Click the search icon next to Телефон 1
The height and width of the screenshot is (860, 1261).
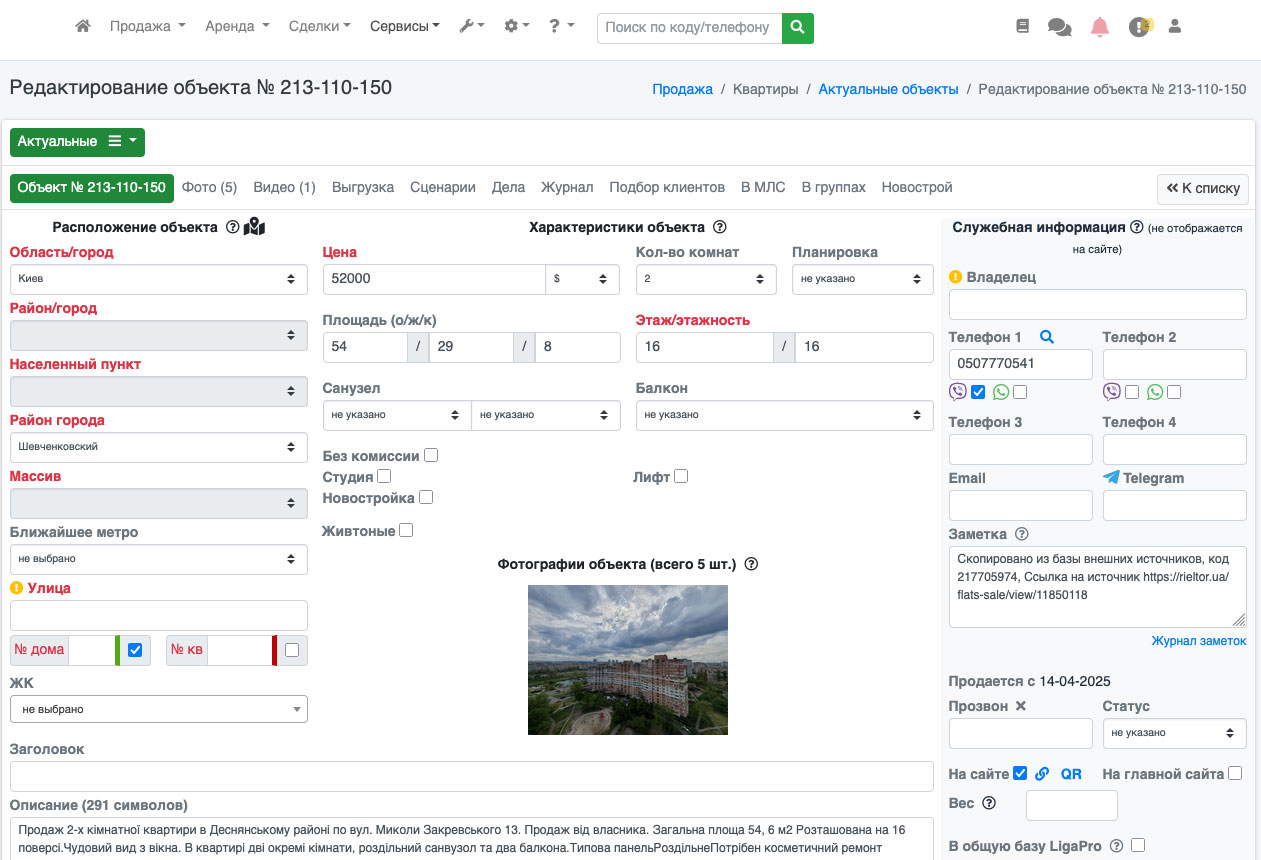tap(1046, 338)
